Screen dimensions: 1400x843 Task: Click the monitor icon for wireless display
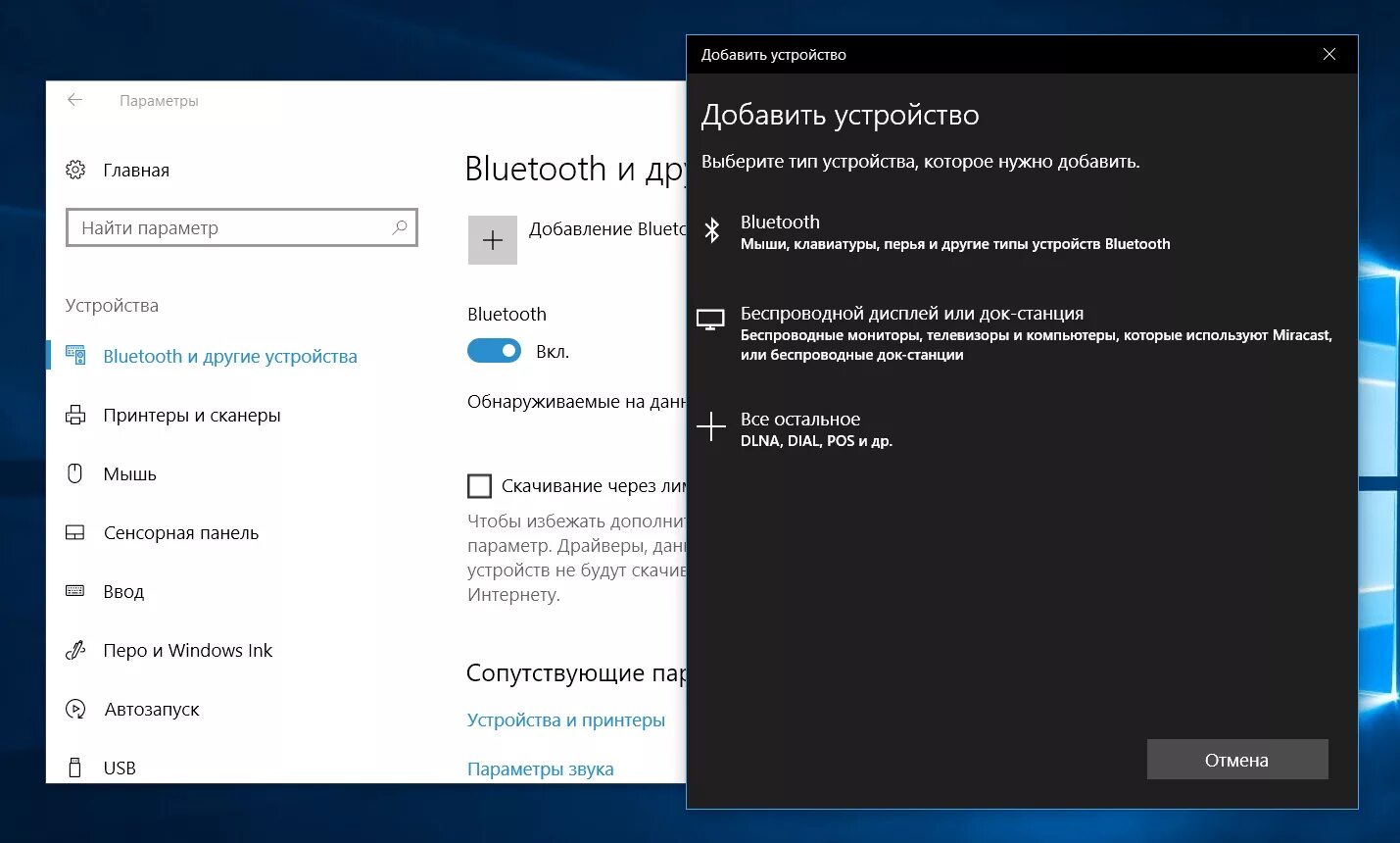(x=710, y=320)
